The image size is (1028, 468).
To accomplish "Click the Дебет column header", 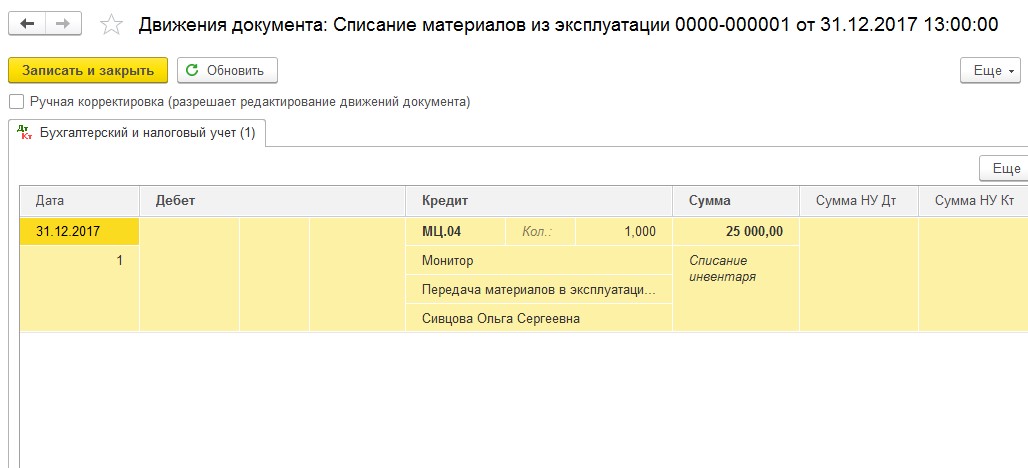I will (272, 201).
